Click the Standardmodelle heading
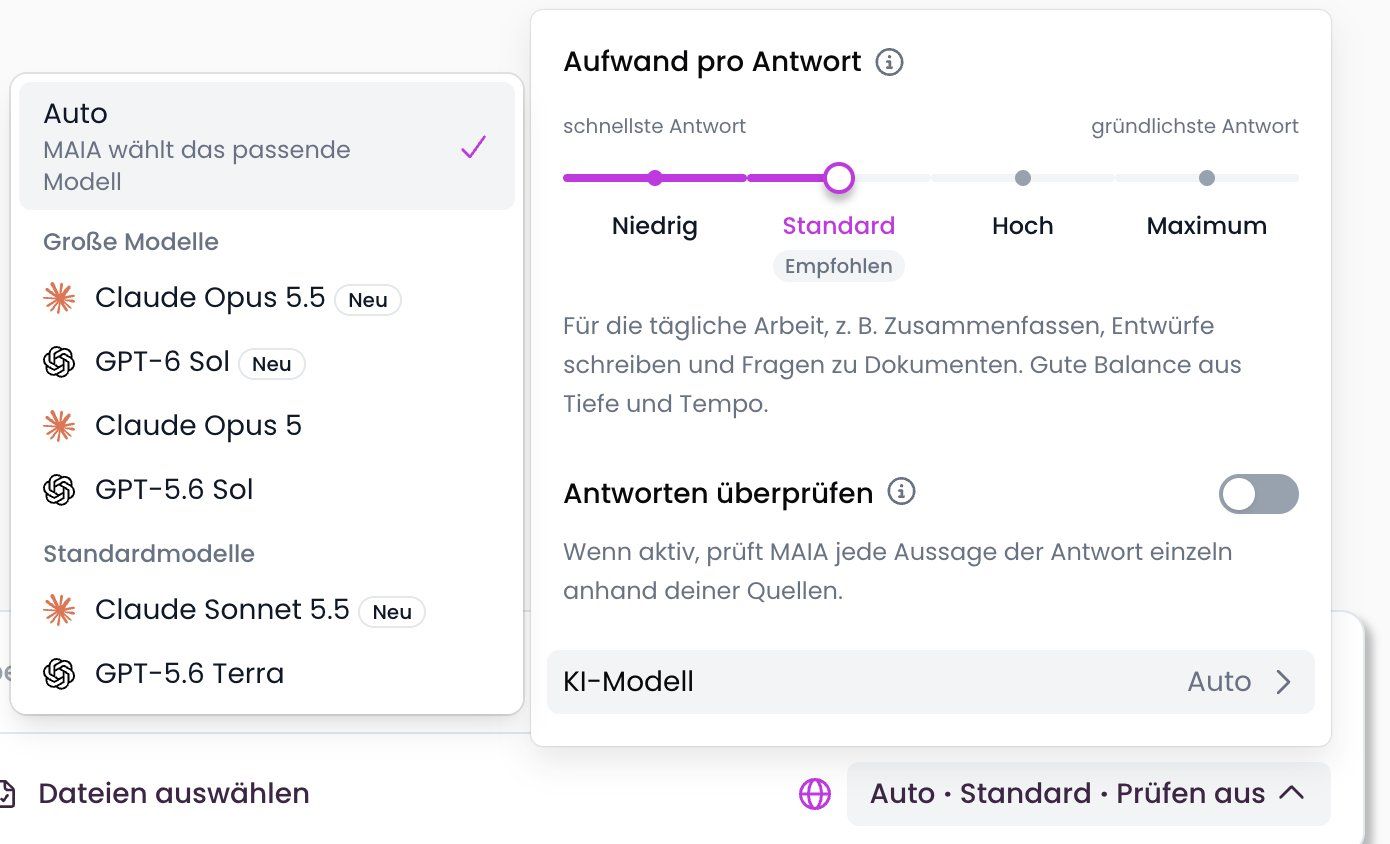 point(149,554)
